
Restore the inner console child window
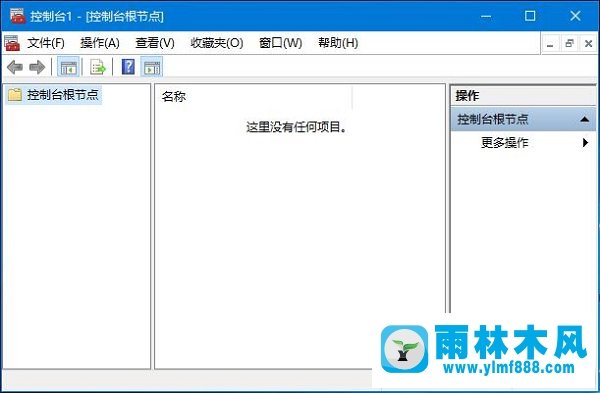569,44
